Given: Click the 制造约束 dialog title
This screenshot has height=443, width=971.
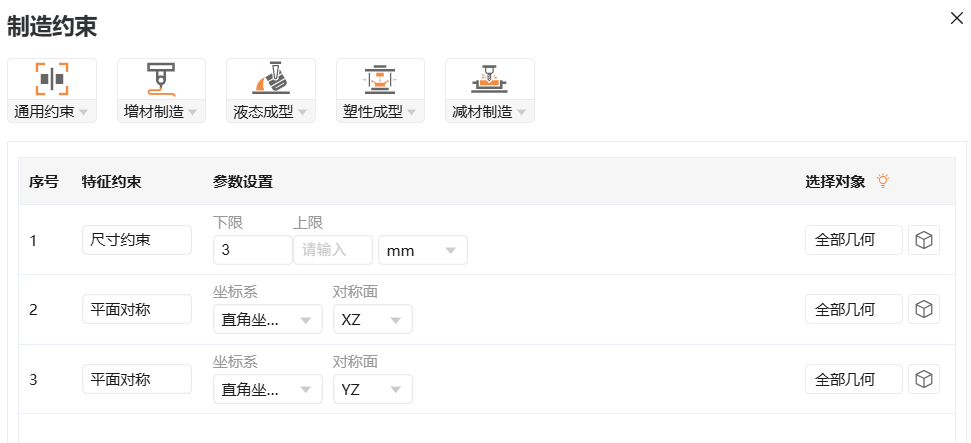Looking at the screenshot, I should coord(52,27).
